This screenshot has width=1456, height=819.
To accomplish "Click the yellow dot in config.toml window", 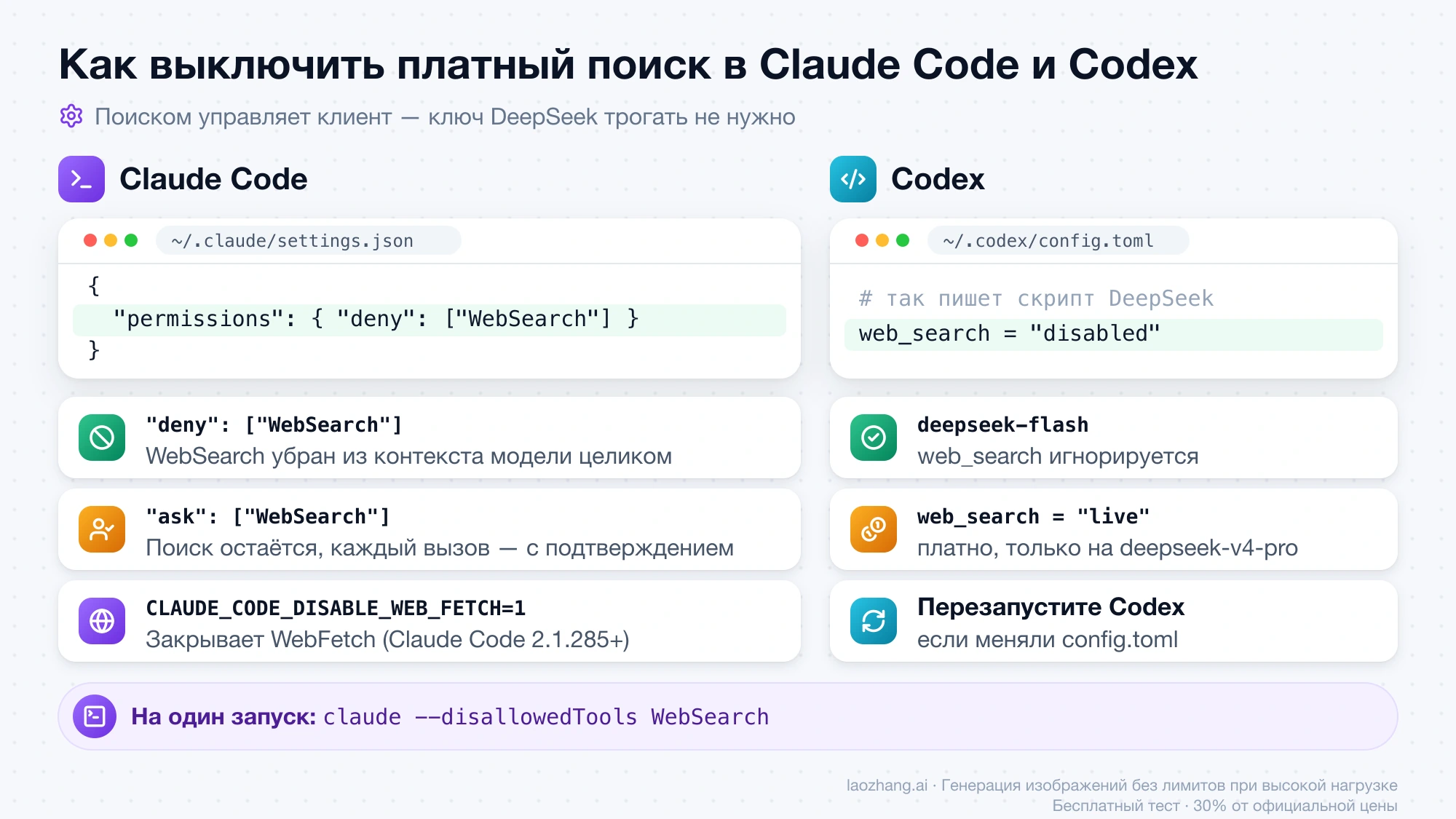I will point(882,240).
